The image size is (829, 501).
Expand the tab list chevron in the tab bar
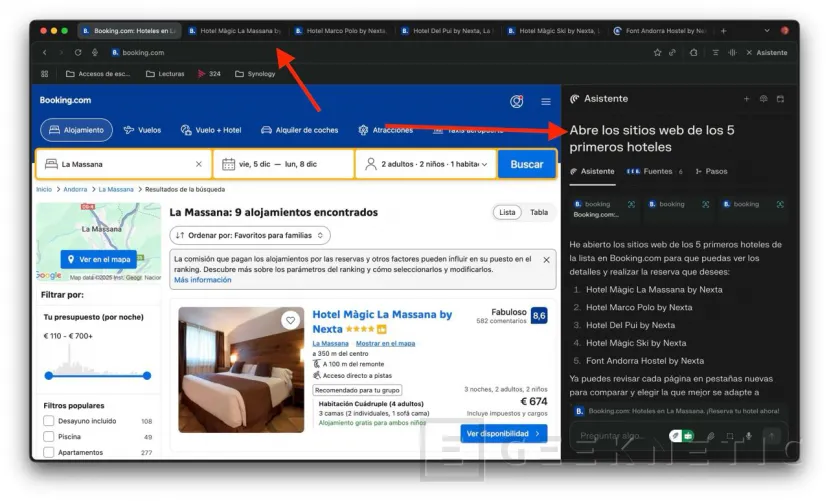(767, 31)
